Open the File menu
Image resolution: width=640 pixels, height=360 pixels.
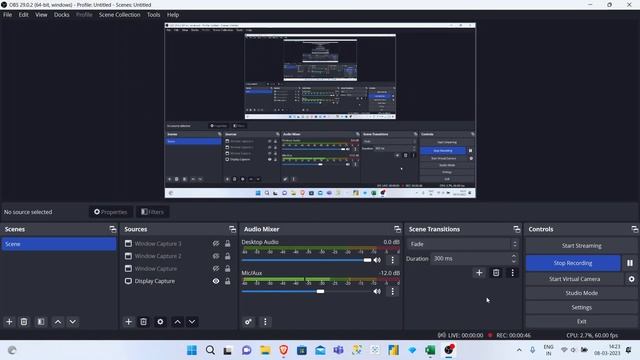click(8, 15)
